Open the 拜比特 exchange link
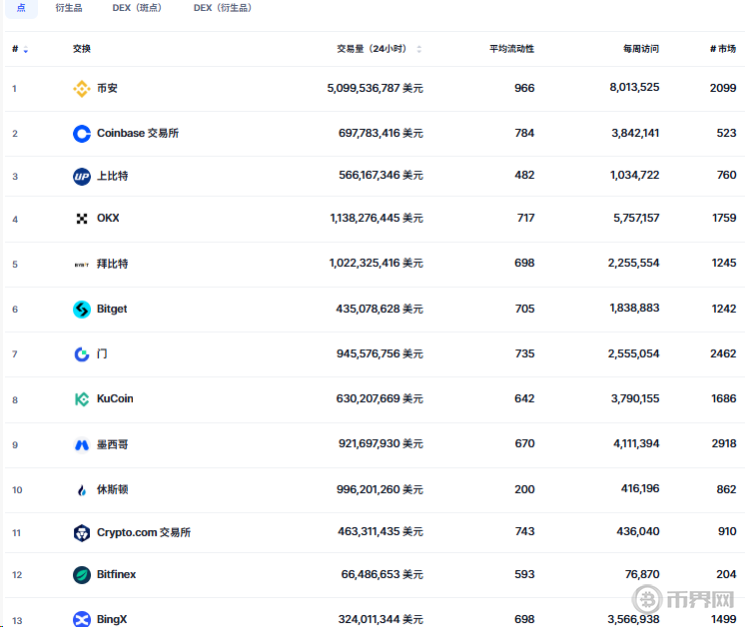The image size is (745, 627). [x=113, y=264]
